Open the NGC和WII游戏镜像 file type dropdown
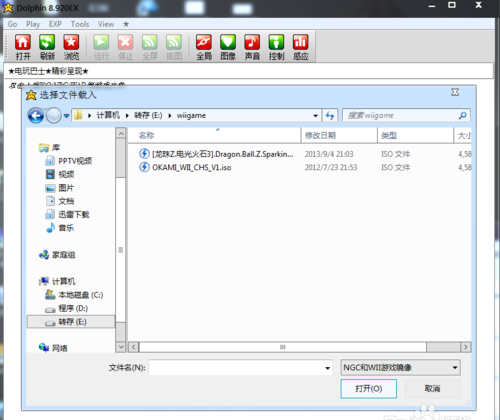 pyautogui.click(x=400, y=368)
